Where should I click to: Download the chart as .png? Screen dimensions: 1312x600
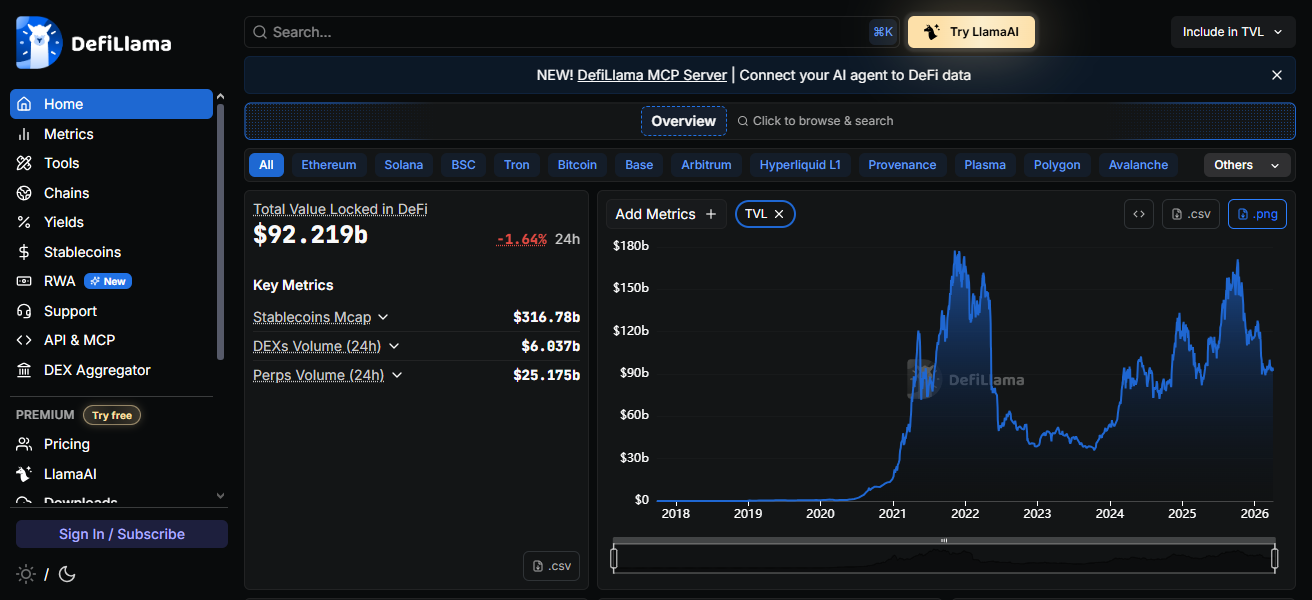click(x=1257, y=214)
